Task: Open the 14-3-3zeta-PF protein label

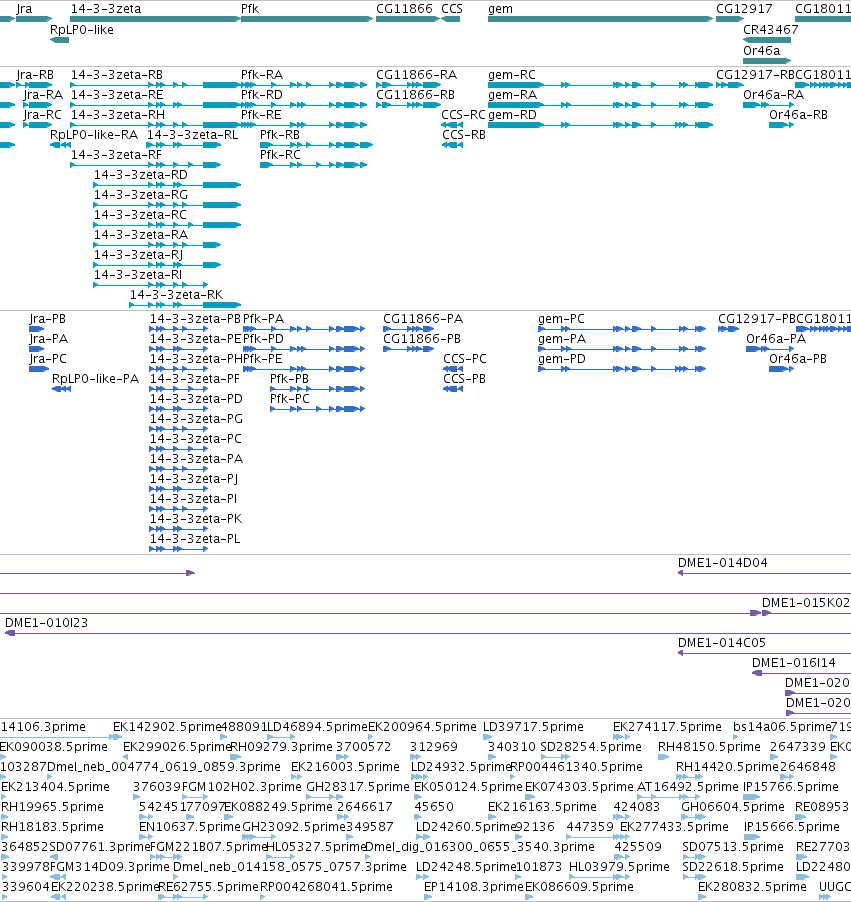Action: click(194, 379)
